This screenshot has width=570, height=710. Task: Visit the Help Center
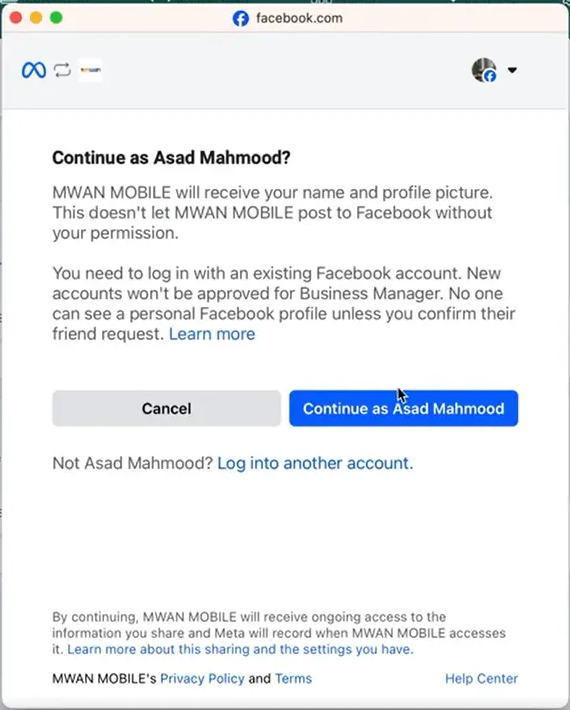coord(481,678)
